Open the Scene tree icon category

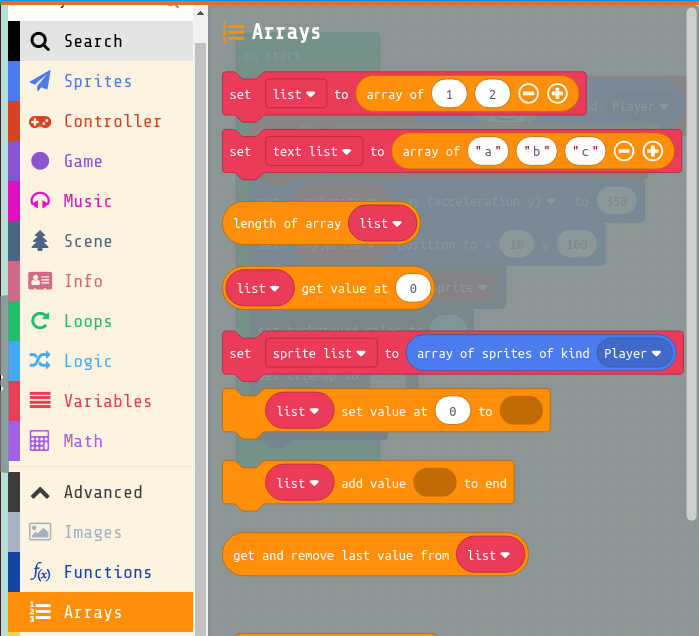pyautogui.click(x=40, y=241)
